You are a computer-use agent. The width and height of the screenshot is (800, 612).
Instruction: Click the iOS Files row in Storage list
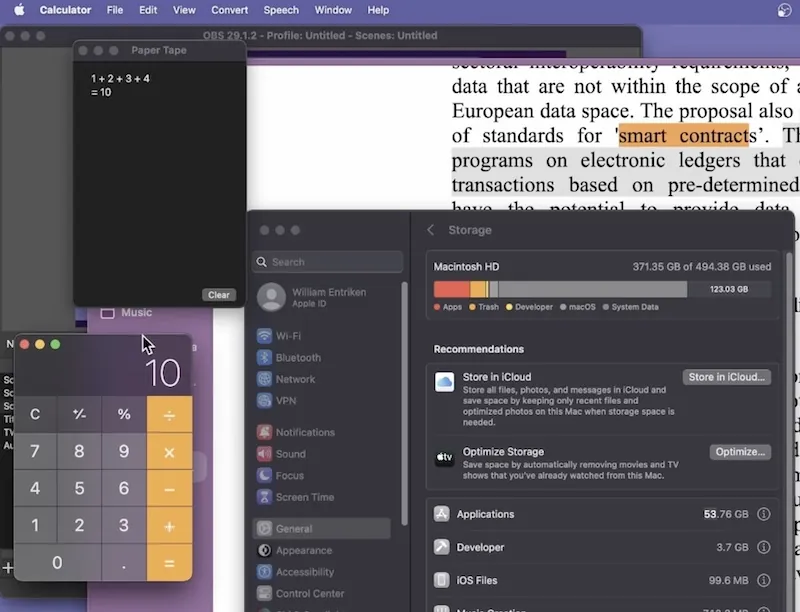602,580
